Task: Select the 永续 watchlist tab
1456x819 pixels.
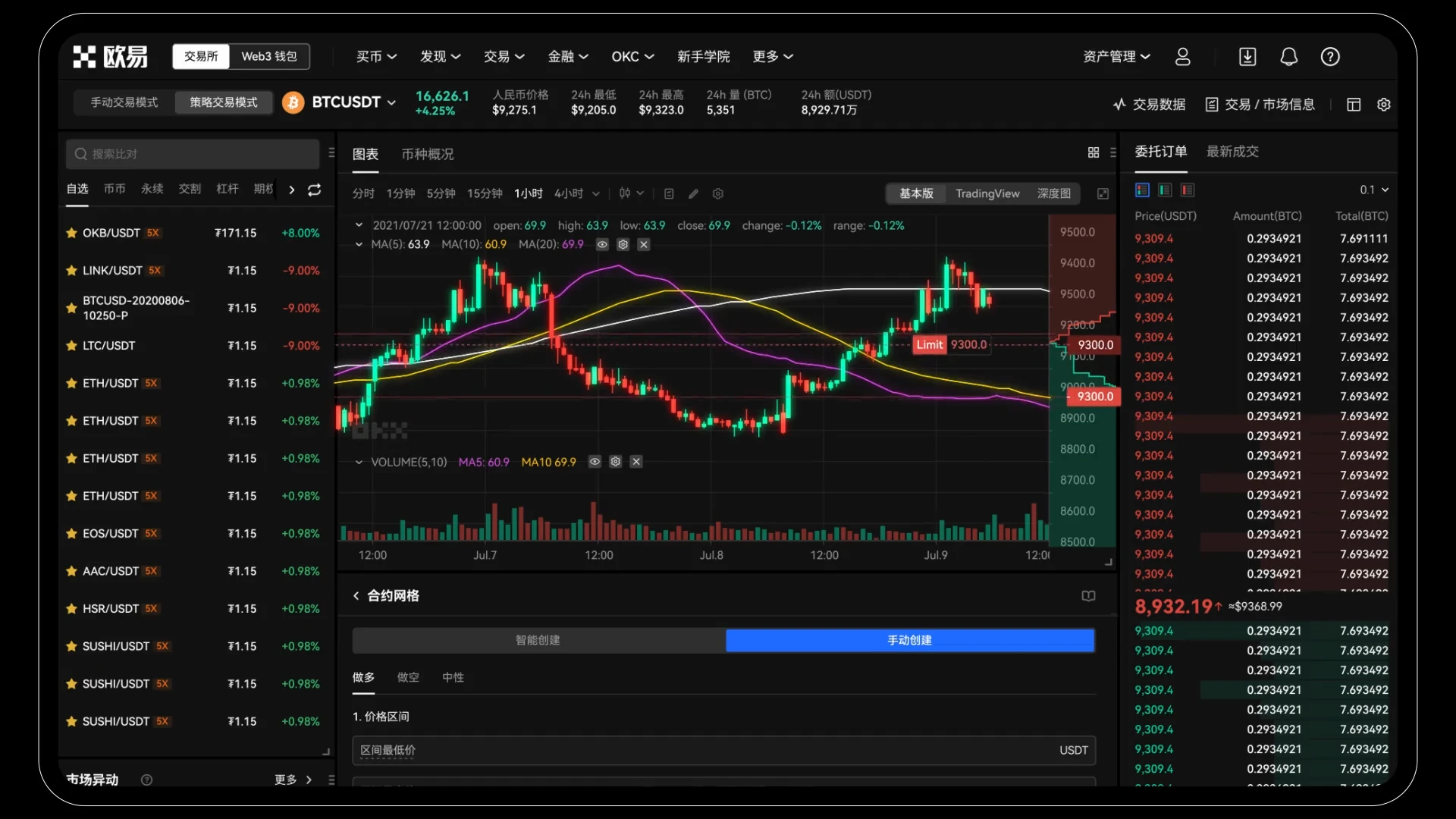Action: click(152, 189)
